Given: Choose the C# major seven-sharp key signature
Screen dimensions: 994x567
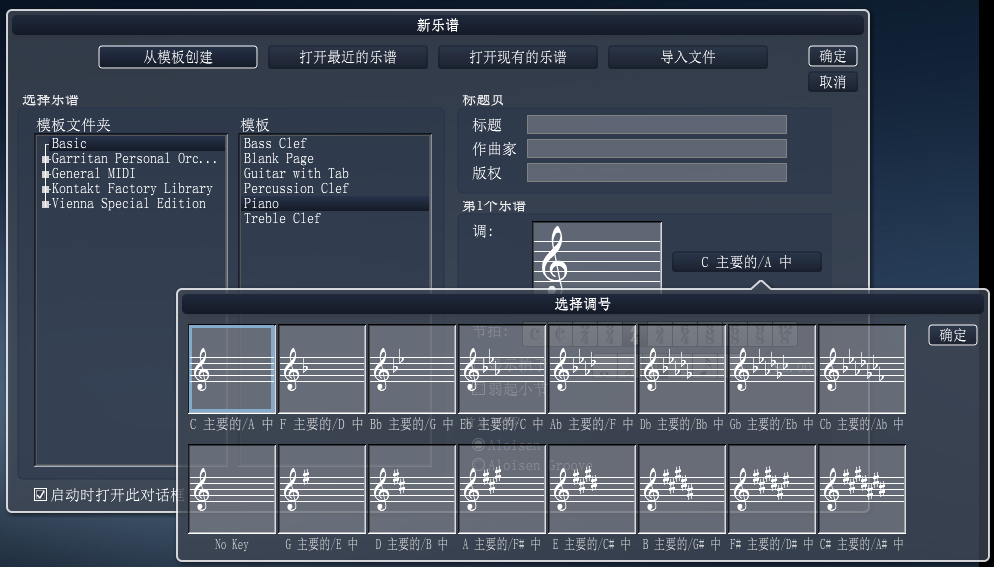Looking at the screenshot, I should click(862, 489).
